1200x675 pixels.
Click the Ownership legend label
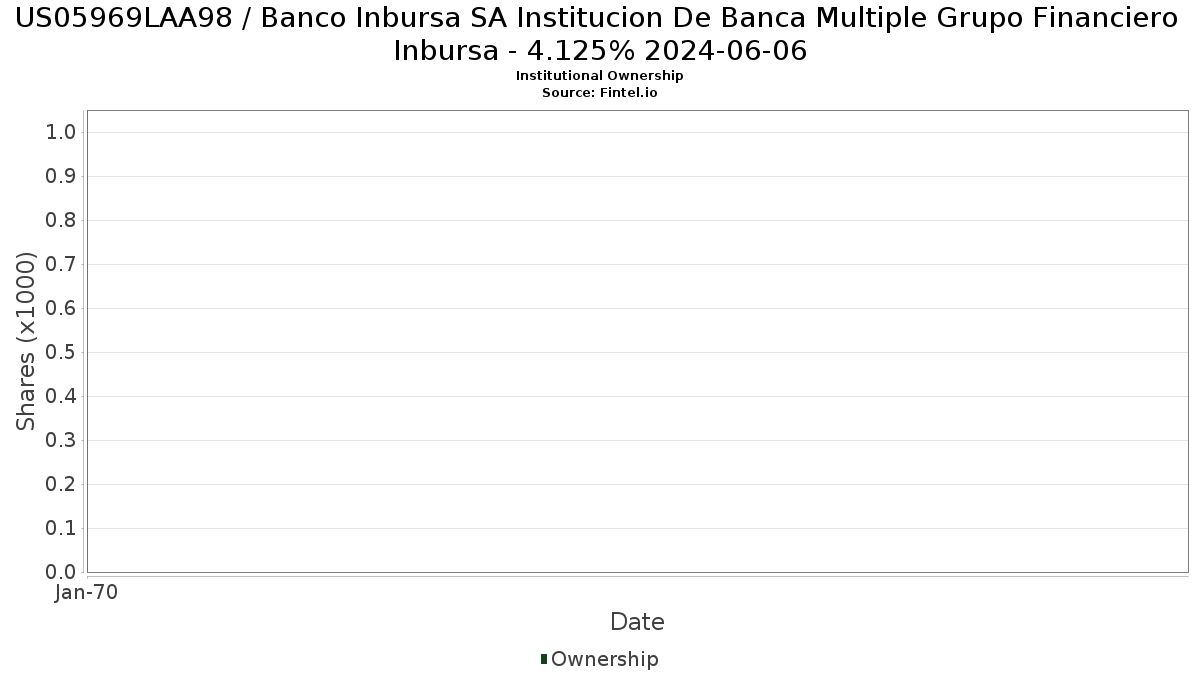coord(605,659)
